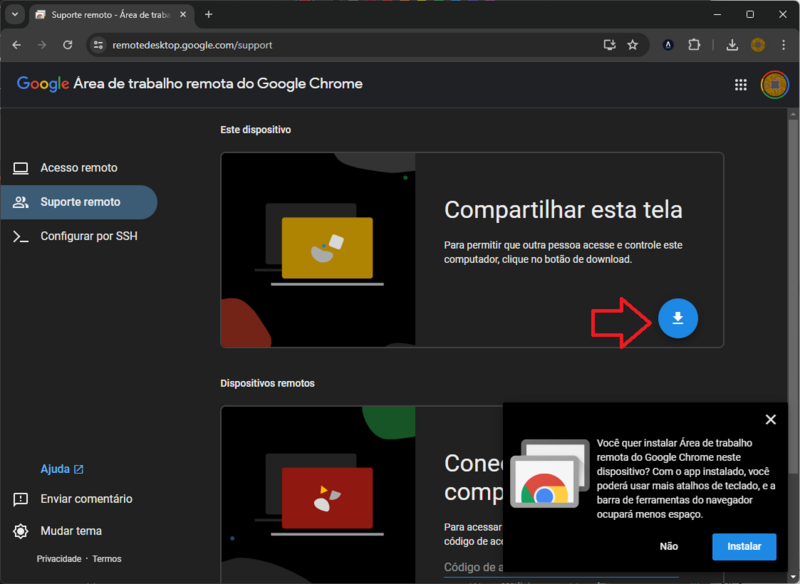Click Mudar tema to switch theme
The height and width of the screenshot is (584, 800).
(58, 531)
